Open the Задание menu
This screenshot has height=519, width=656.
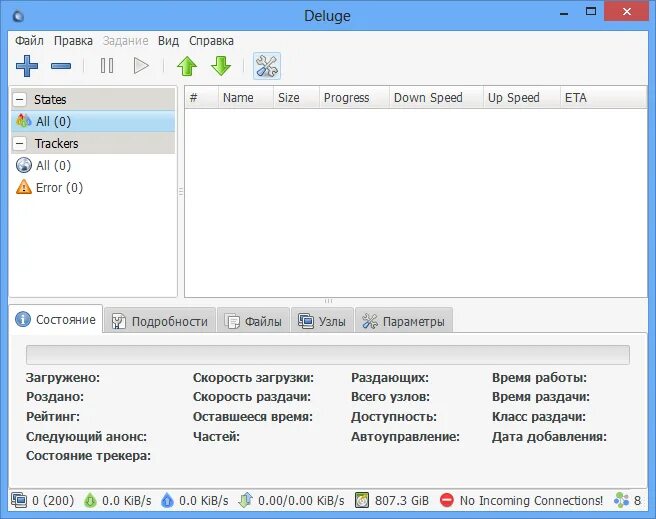[x=126, y=41]
